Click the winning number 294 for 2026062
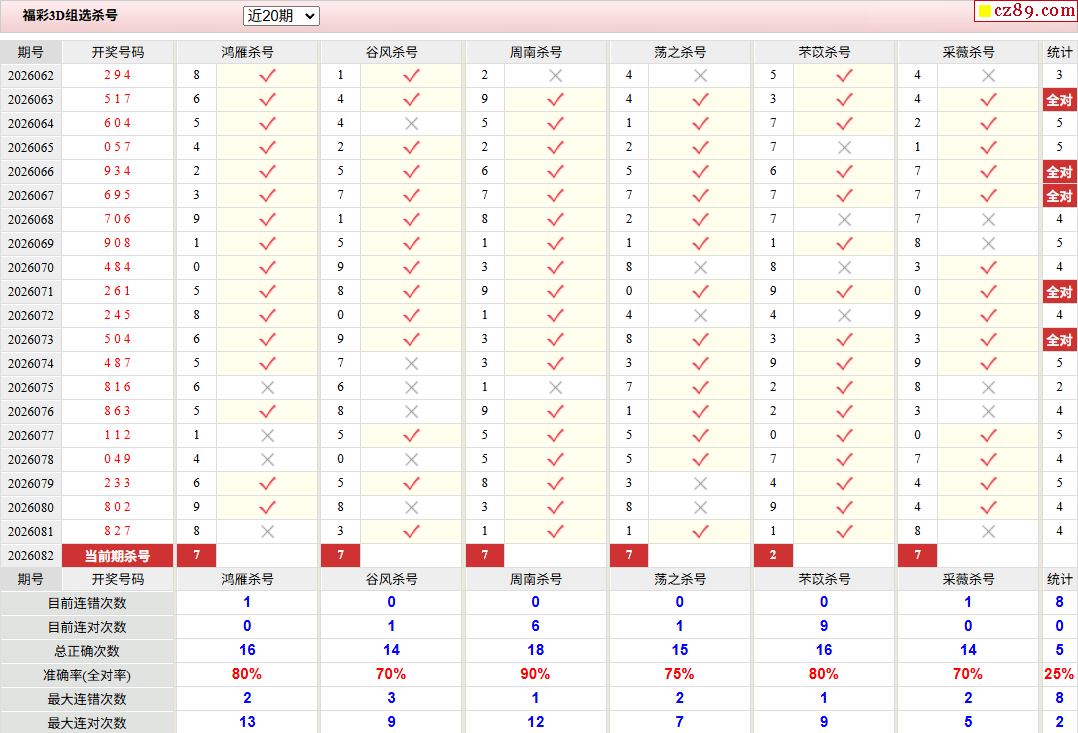This screenshot has height=733, width=1078. coord(117,75)
